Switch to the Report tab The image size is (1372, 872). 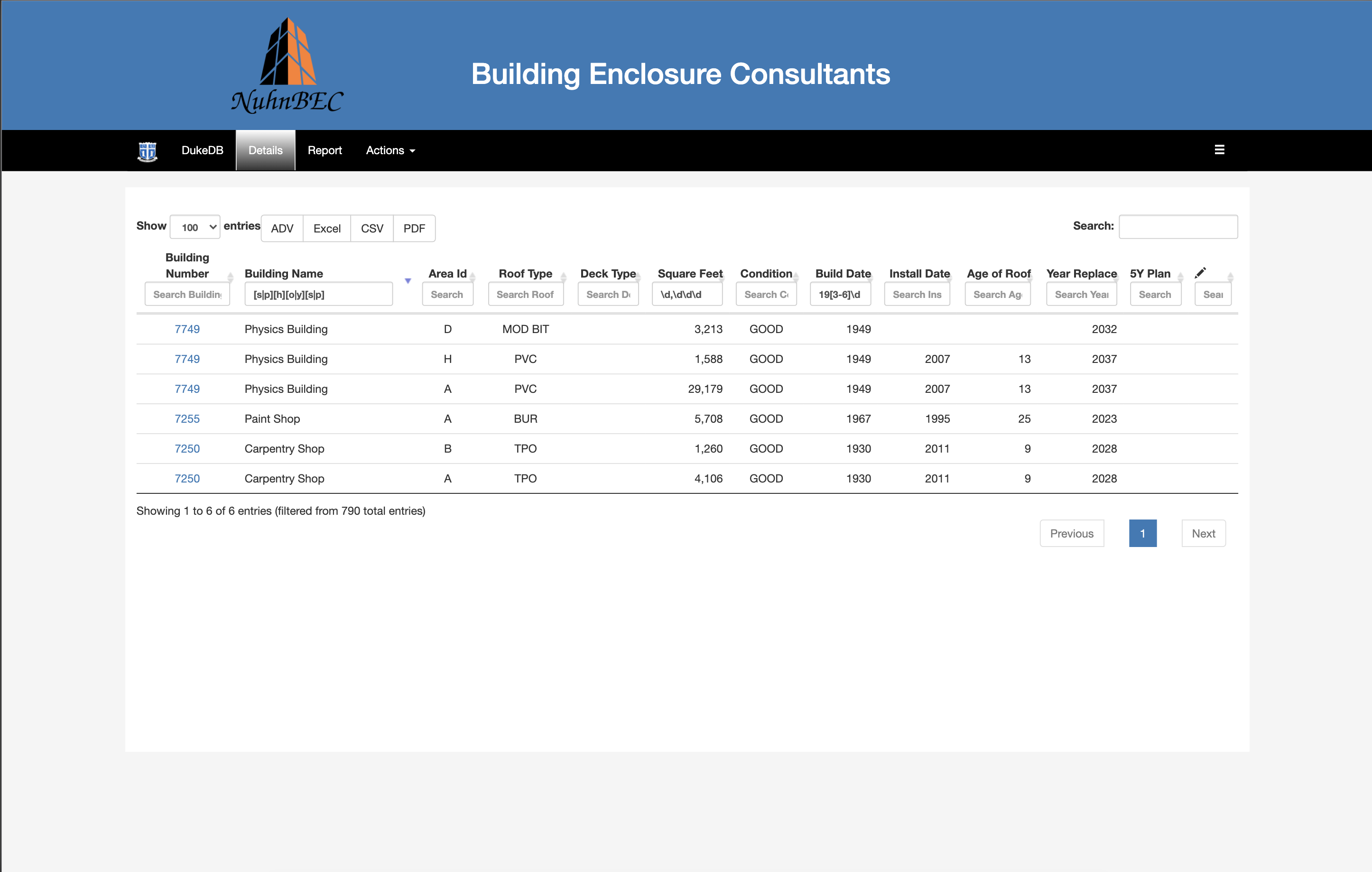[324, 150]
